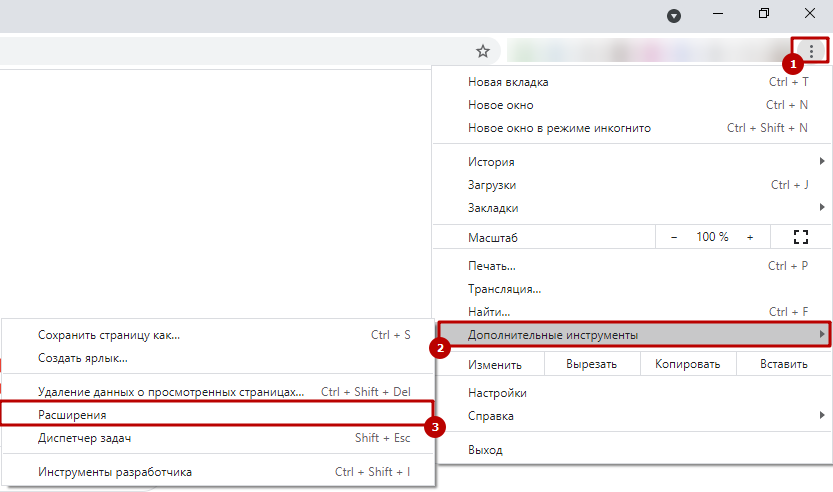Click the three-dot Chrome menu icon

[811, 50]
